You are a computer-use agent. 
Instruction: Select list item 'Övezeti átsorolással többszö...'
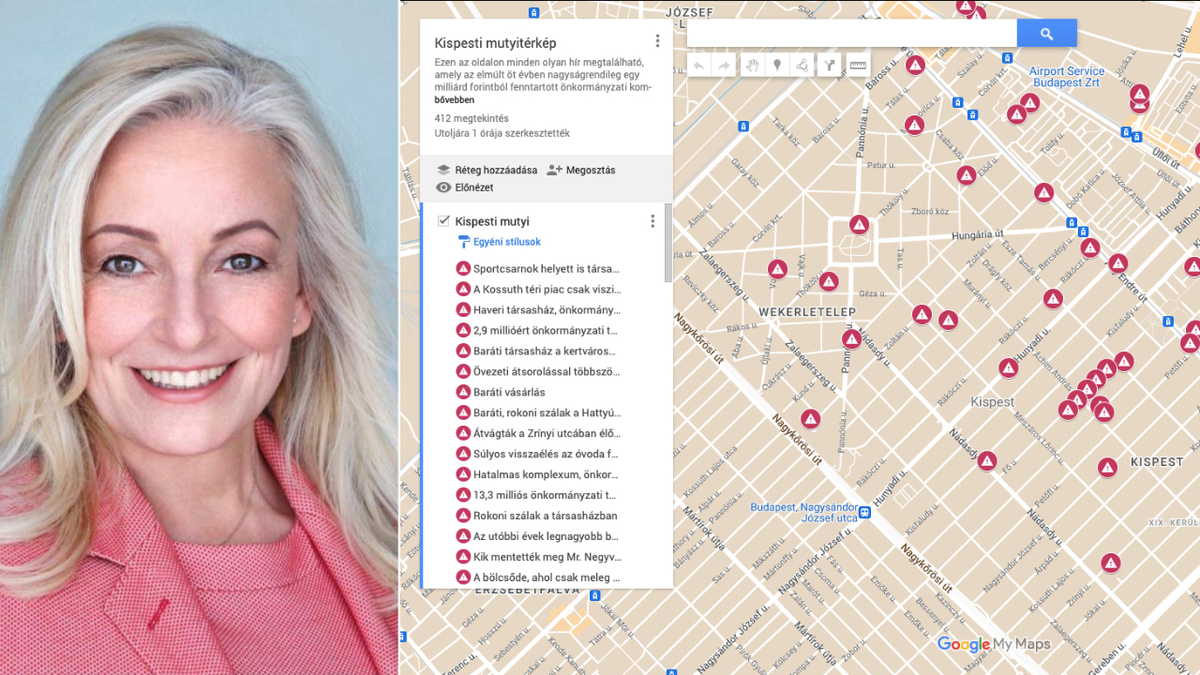546,371
